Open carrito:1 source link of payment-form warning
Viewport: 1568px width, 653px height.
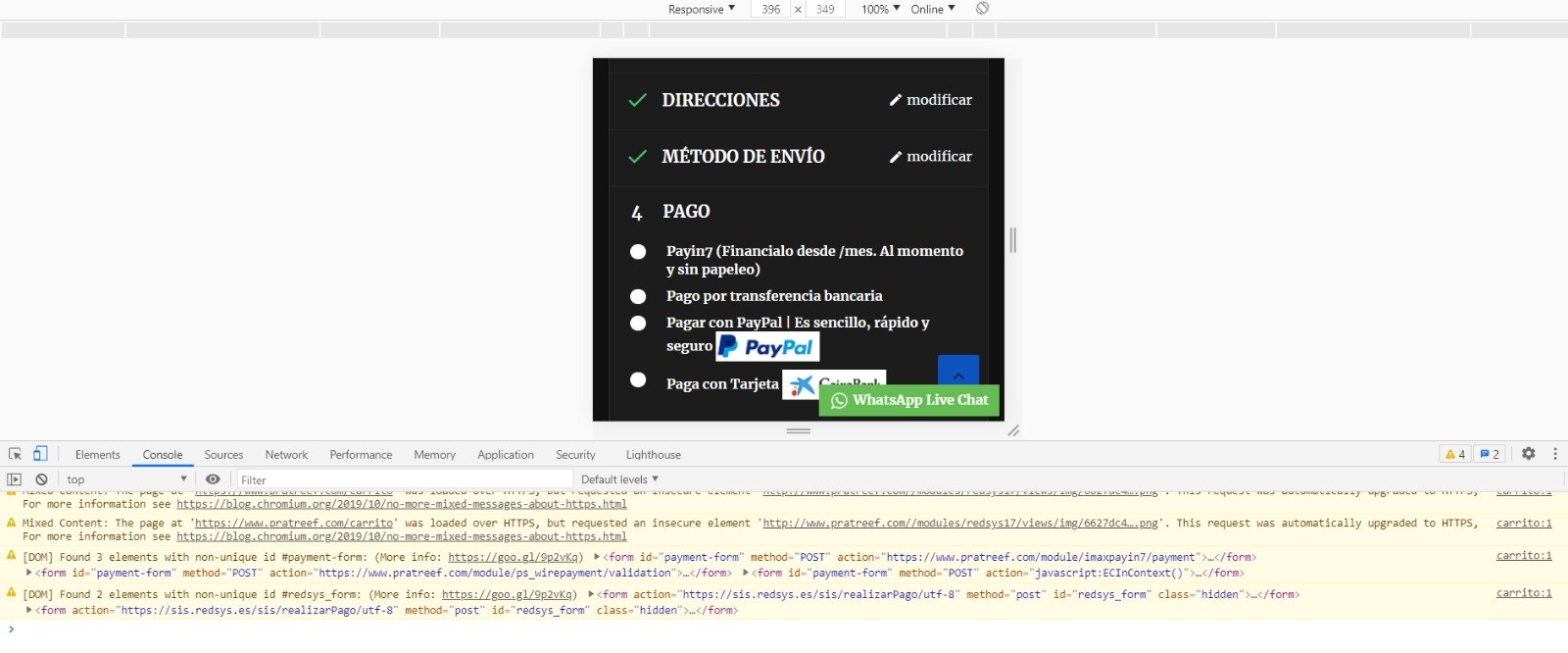pos(1524,556)
